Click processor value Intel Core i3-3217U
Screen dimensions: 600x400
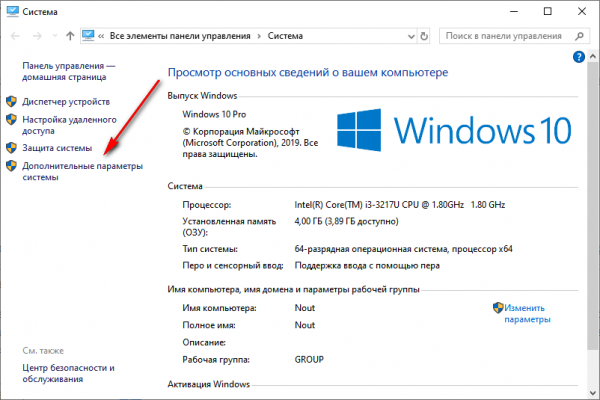point(399,205)
